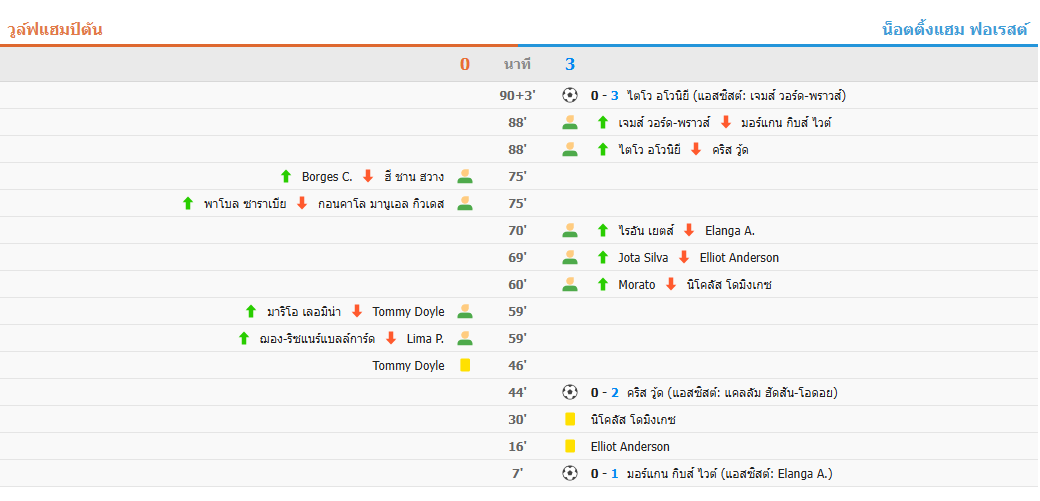Click the 0 - 2 score at 44'

click(604, 393)
